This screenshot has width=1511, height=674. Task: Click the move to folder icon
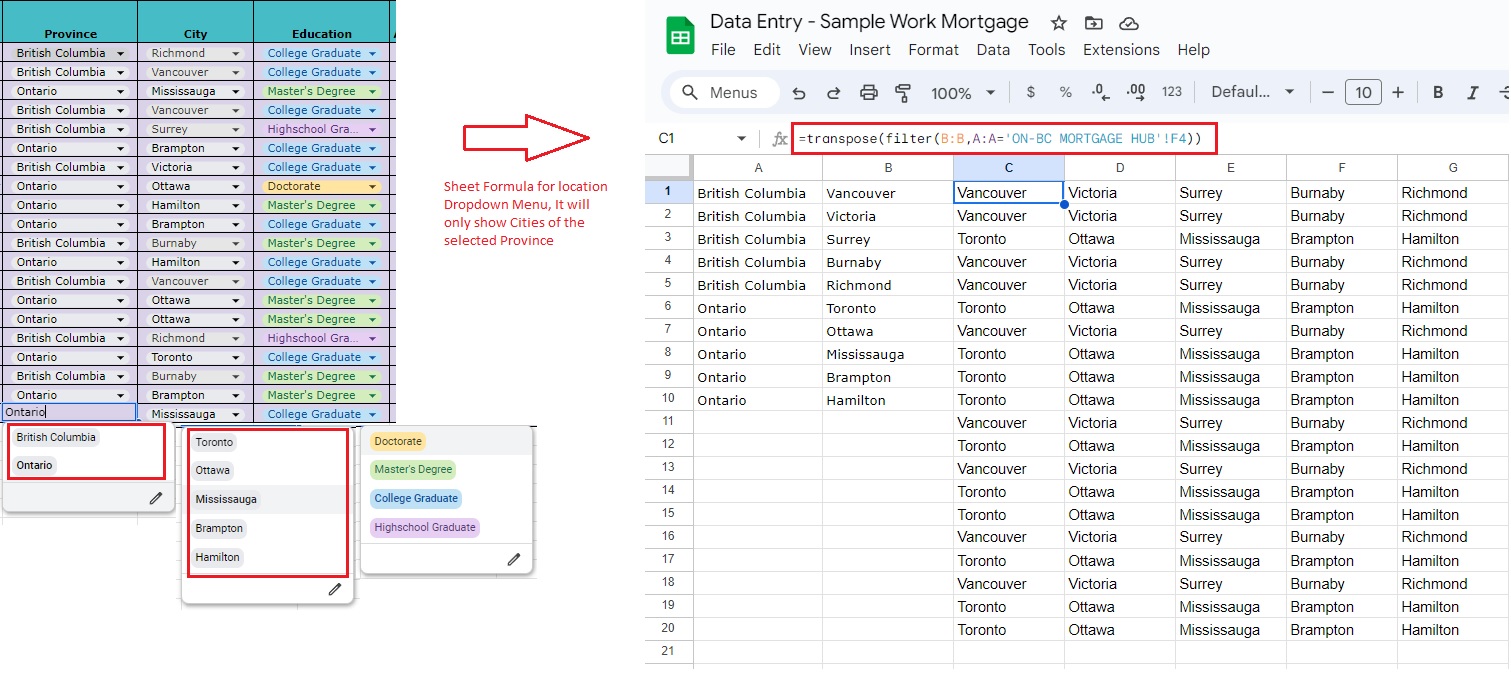pos(1093,23)
